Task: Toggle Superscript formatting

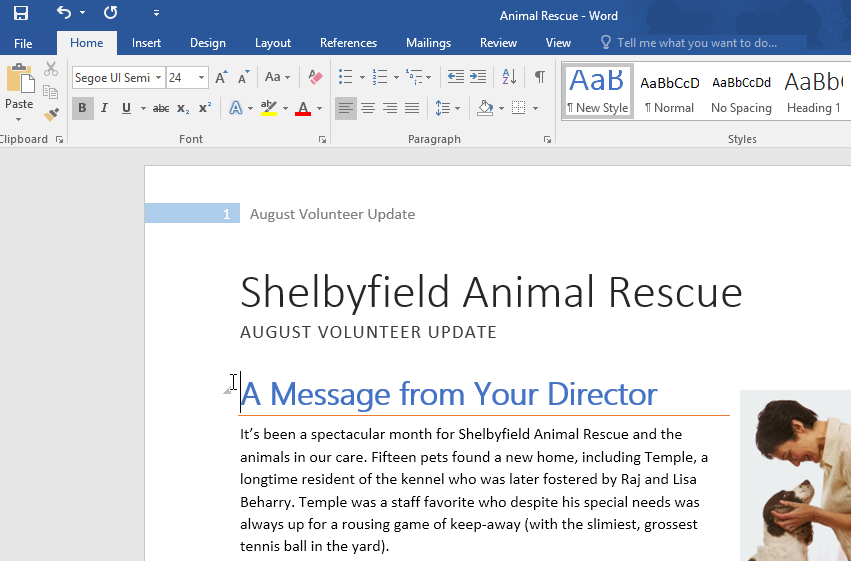Action: (x=205, y=108)
